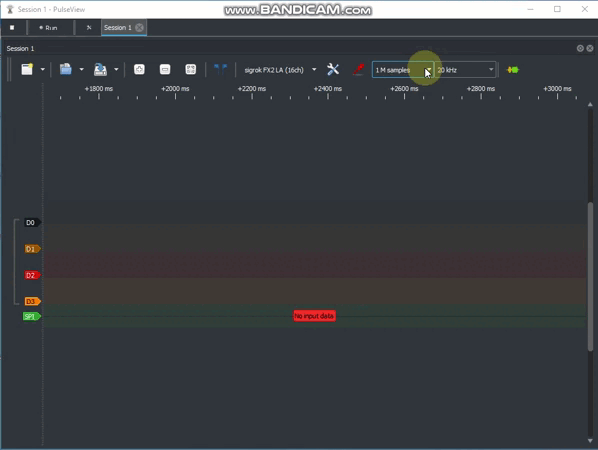Screen dimensions: 598x450
Task: Click the +3000 ms ruler marker
Action: click(557, 89)
